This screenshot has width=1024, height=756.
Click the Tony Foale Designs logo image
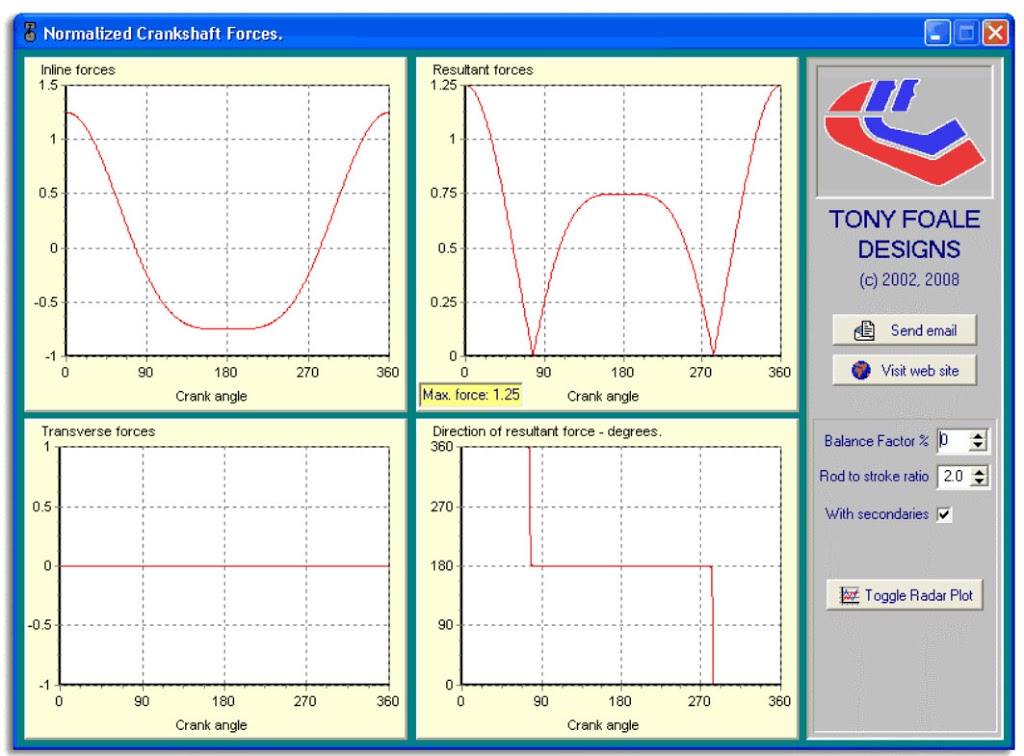[904, 132]
